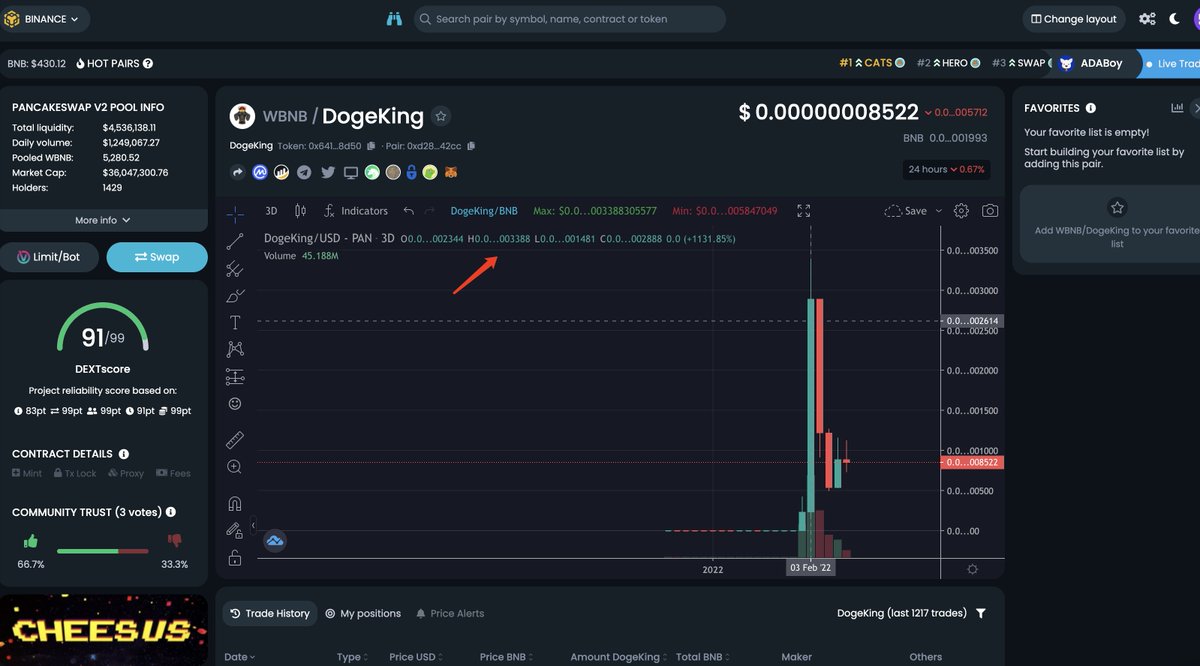Open the global settings gears icon

click(x=1147, y=19)
